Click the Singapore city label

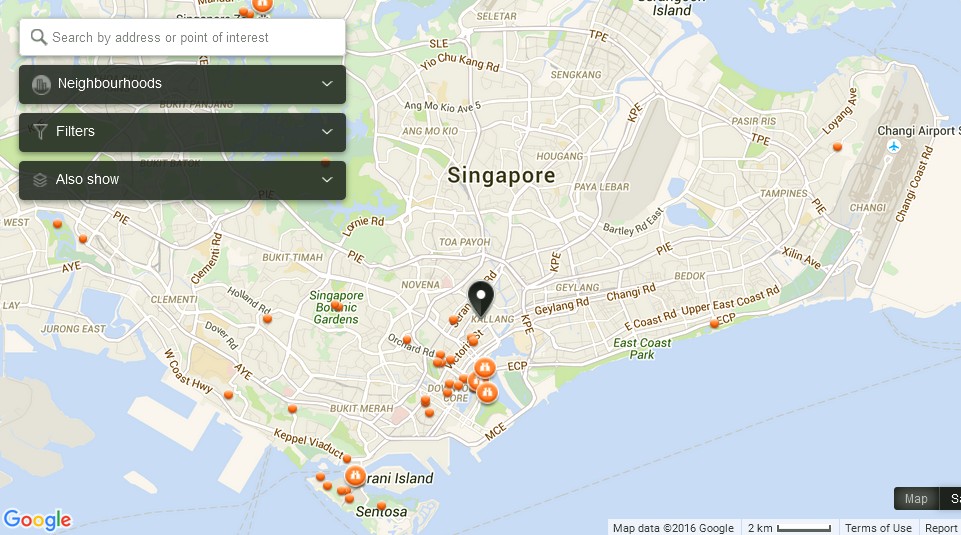(x=501, y=175)
